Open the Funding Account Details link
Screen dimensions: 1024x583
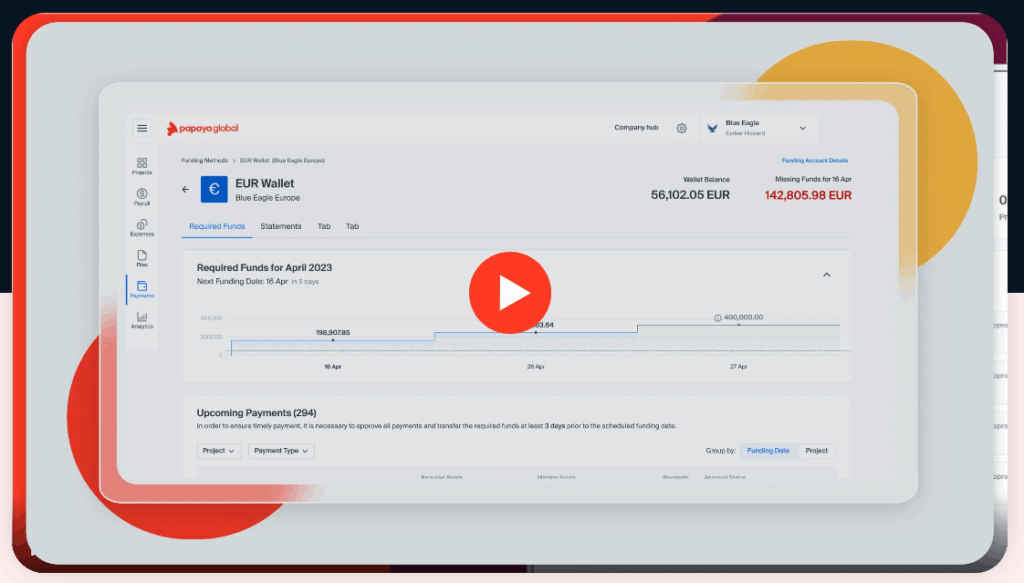click(814, 161)
